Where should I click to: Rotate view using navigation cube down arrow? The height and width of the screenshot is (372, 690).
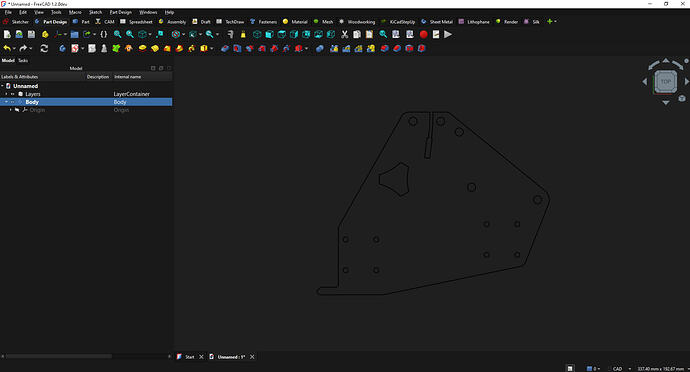pyautogui.click(x=666, y=103)
